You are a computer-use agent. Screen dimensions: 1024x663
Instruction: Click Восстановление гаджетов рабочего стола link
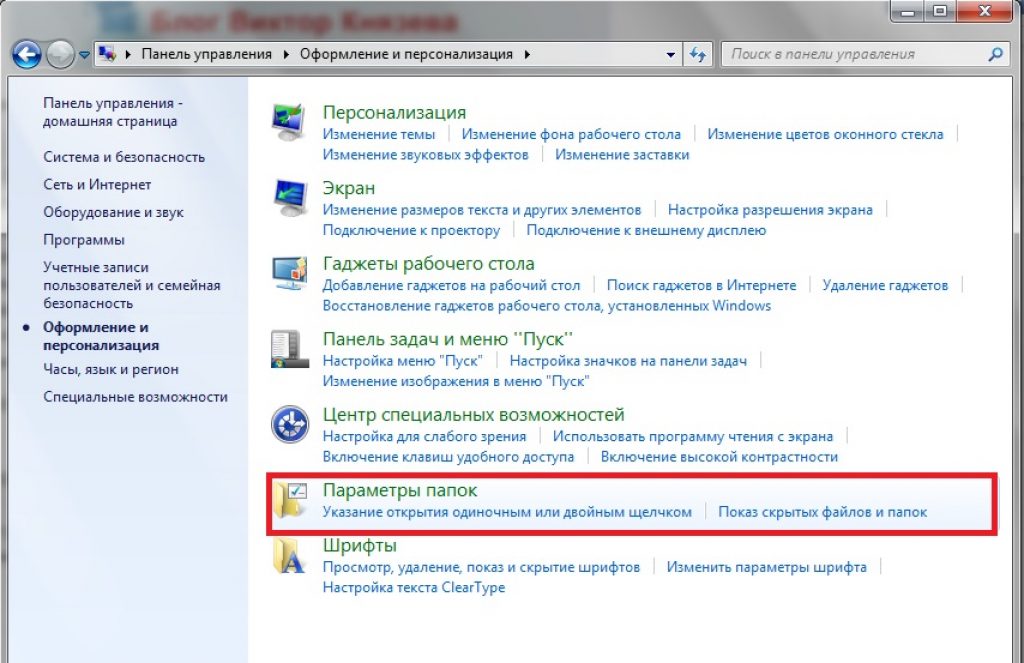click(547, 306)
